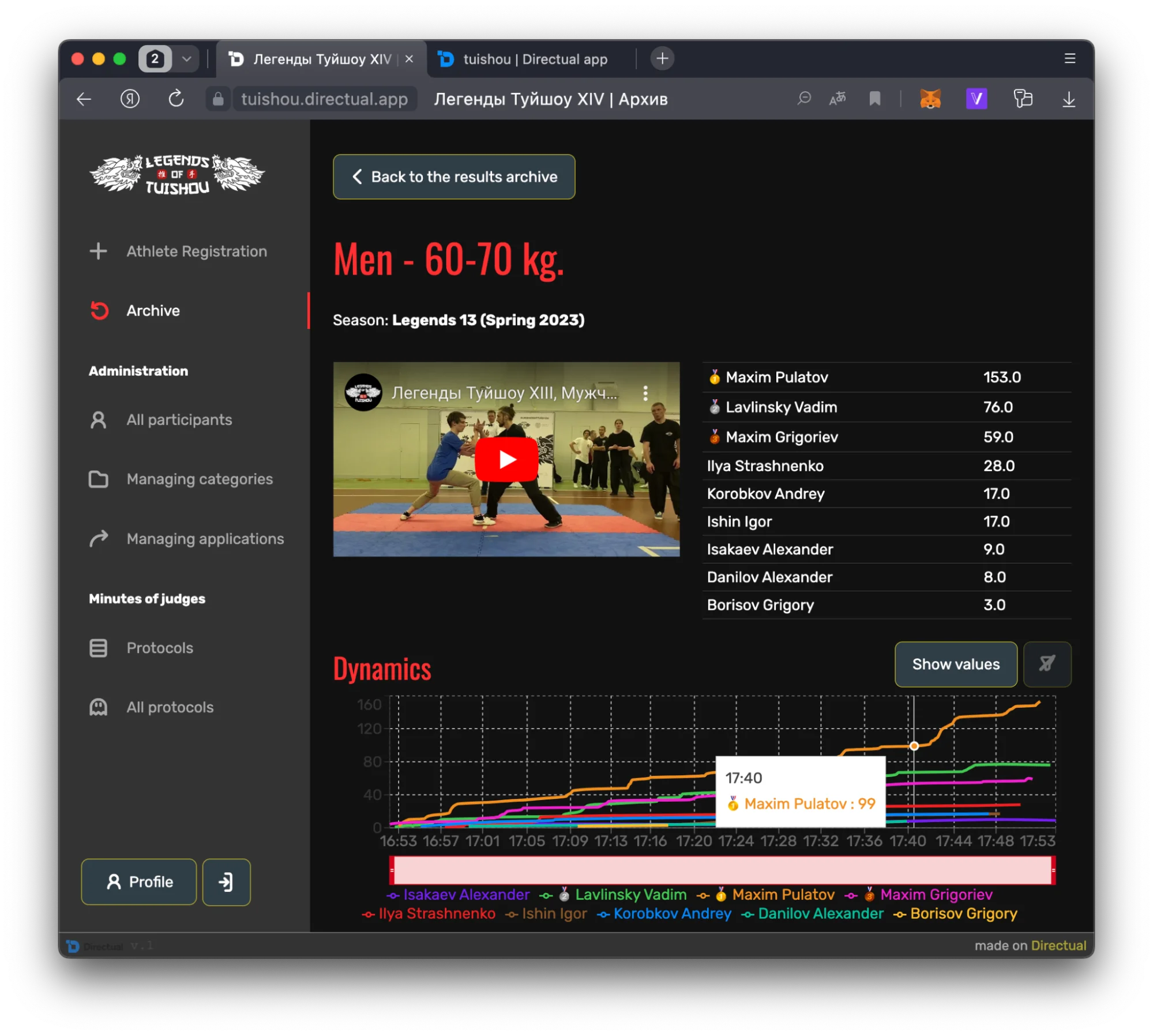Toggle Korobkov Andrey legend entry
Viewport: 1153px width, 1036px height.
(x=671, y=914)
